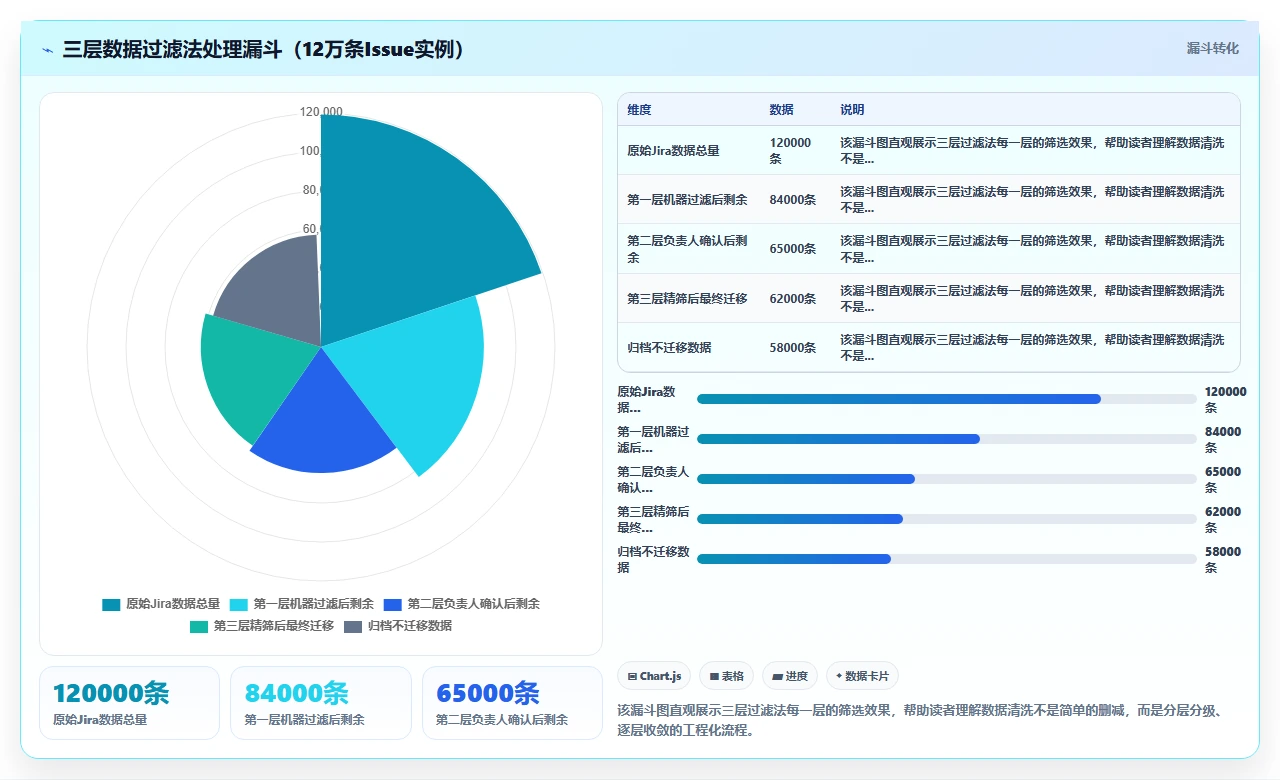
Task: Open the 84000条 第一层机器过滤后剩余 stat card
Action: pos(321,703)
